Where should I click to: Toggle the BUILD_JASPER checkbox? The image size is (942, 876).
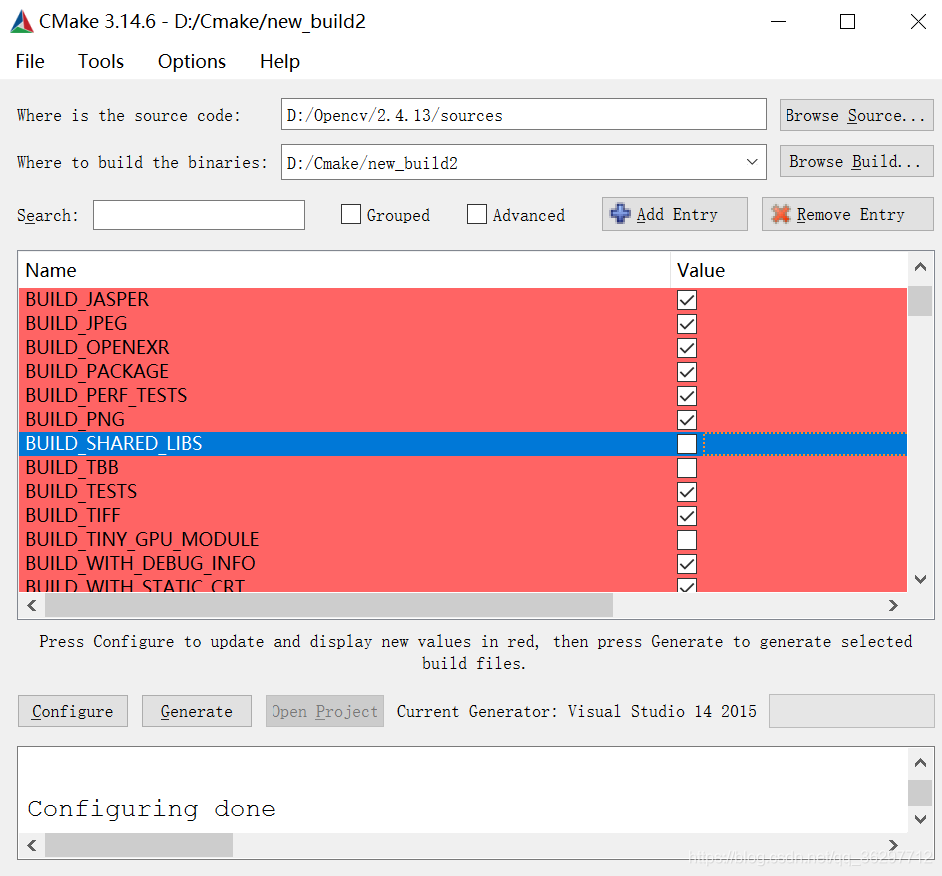(687, 300)
